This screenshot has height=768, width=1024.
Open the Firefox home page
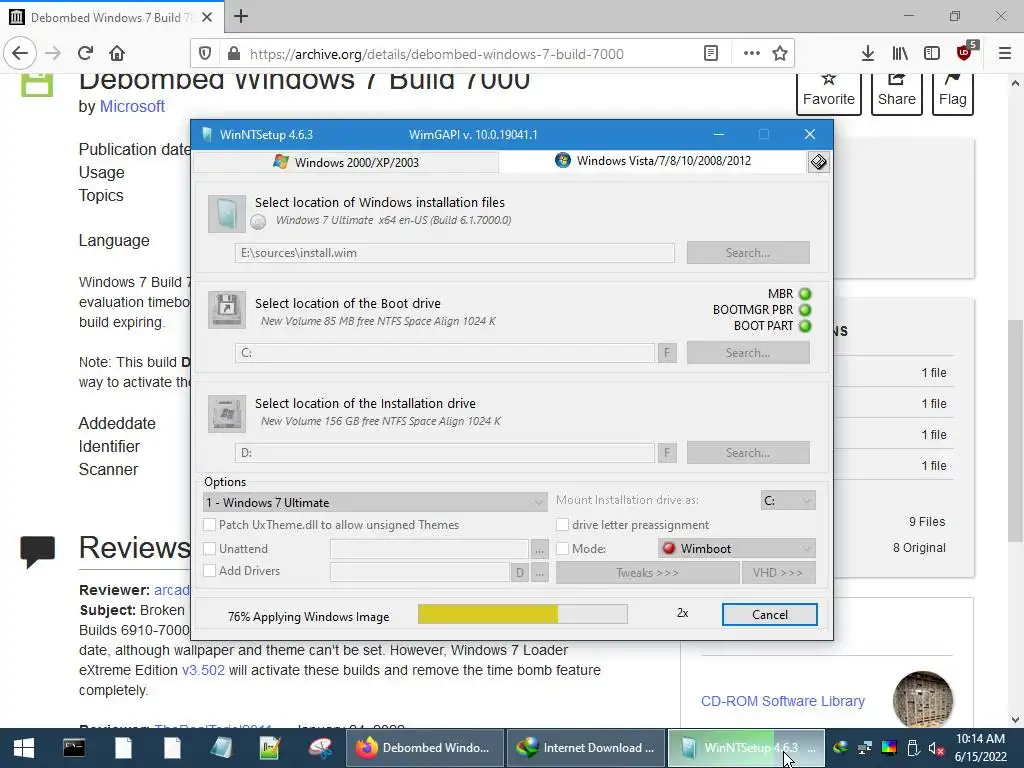tap(117, 53)
